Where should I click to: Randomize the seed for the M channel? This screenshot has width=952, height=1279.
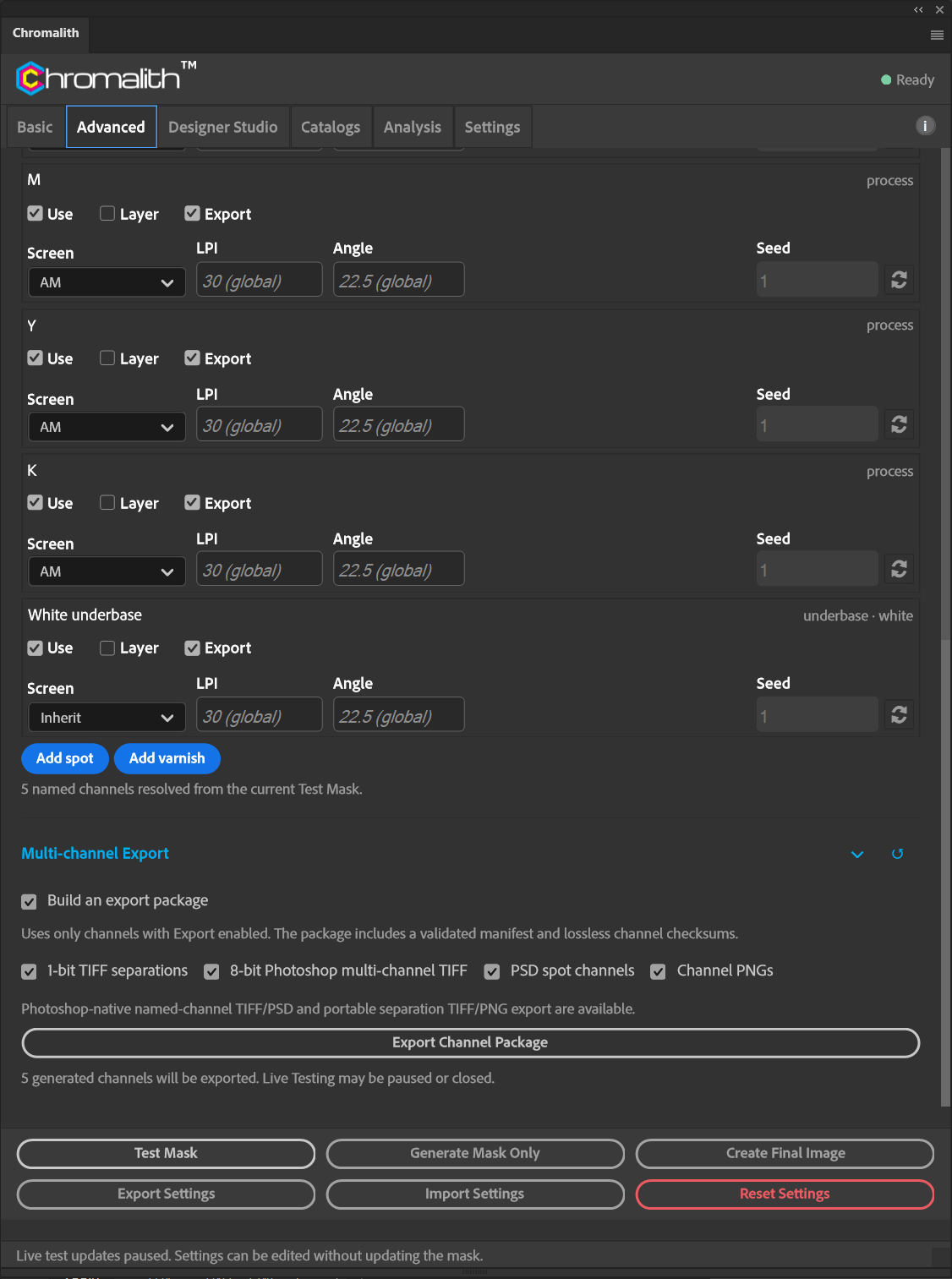899,280
